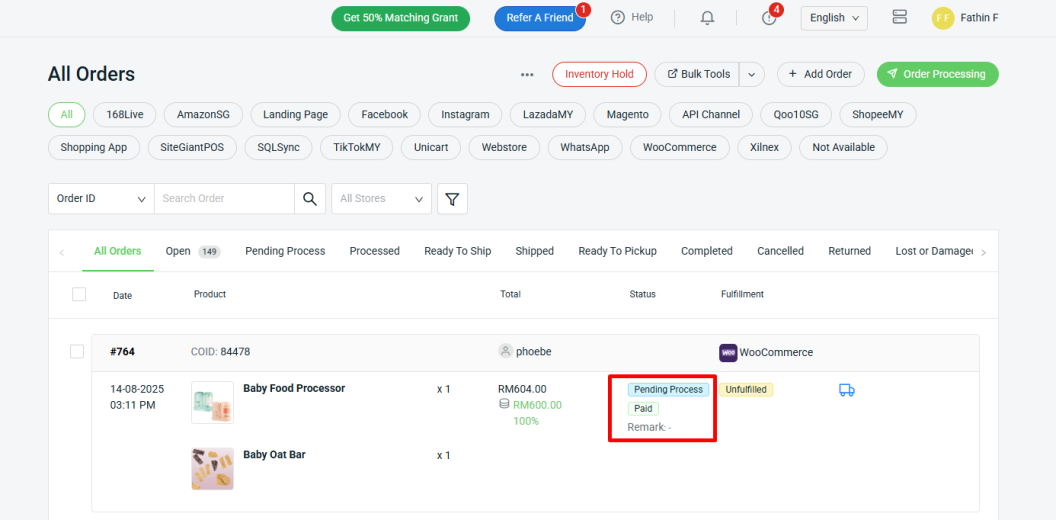Click the delivery truck icon for order #764
Image resolution: width=1056 pixels, height=520 pixels.
[x=846, y=390]
